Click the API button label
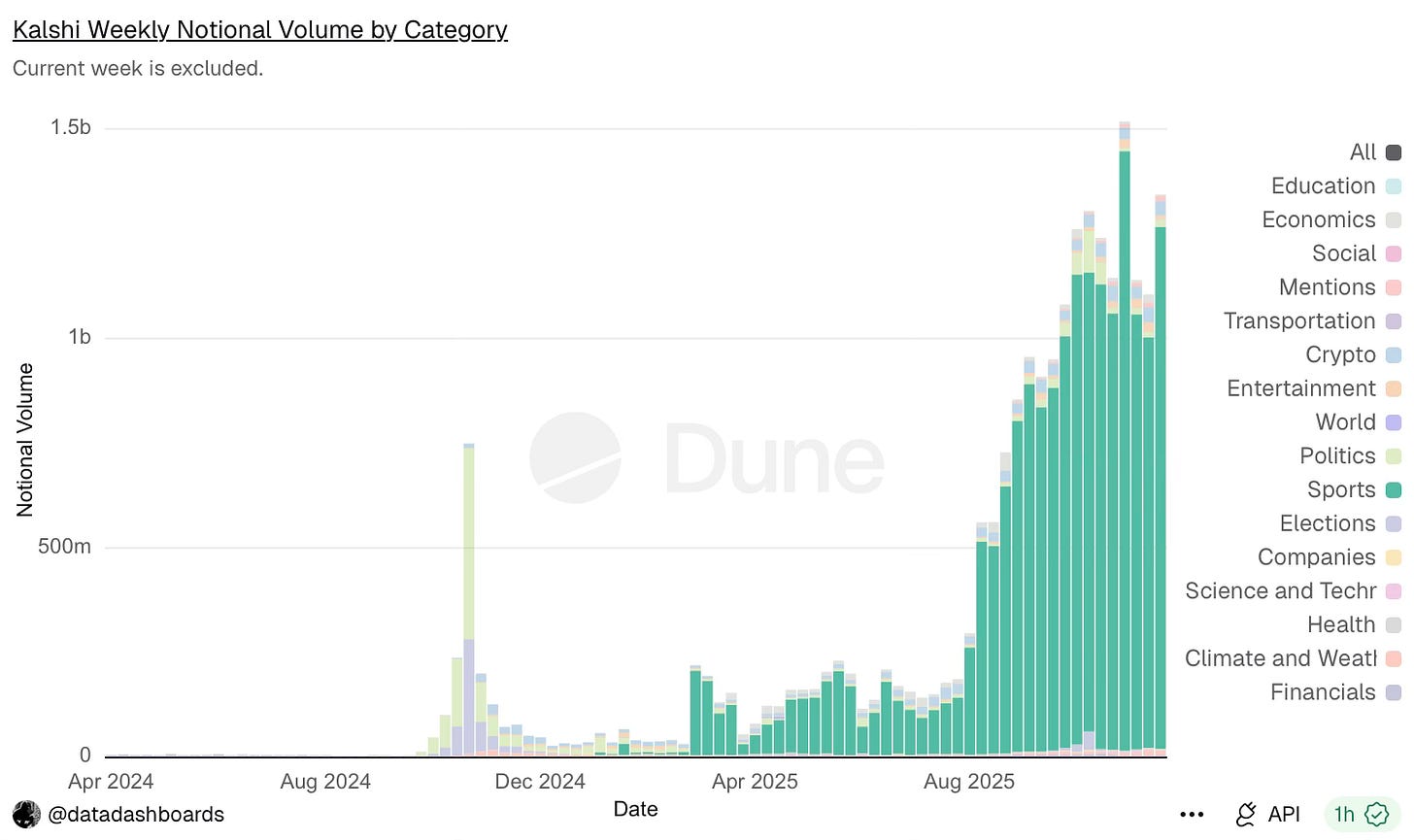The width and height of the screenshot is (1414, 840). (1284, 815)
